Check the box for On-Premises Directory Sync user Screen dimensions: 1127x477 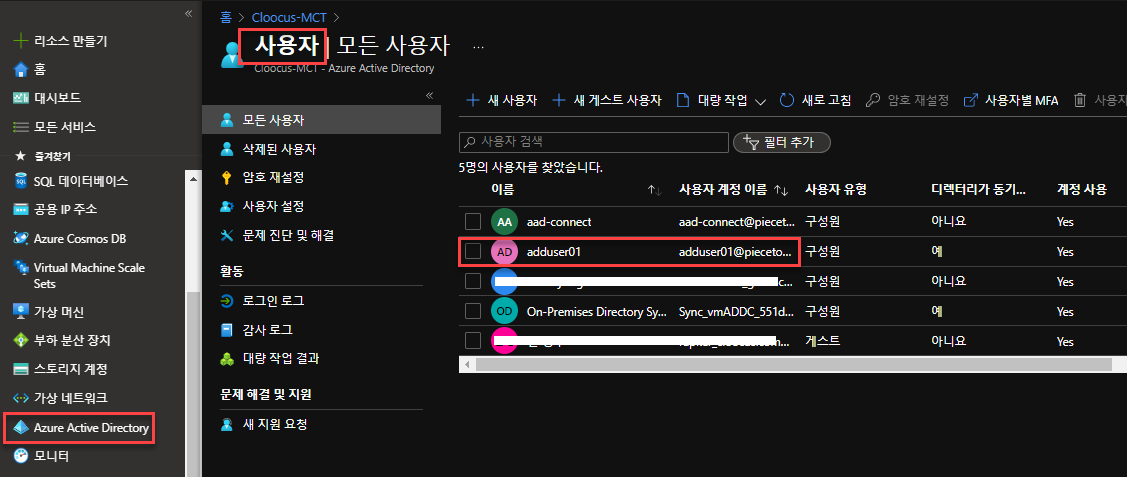point(472,311)
